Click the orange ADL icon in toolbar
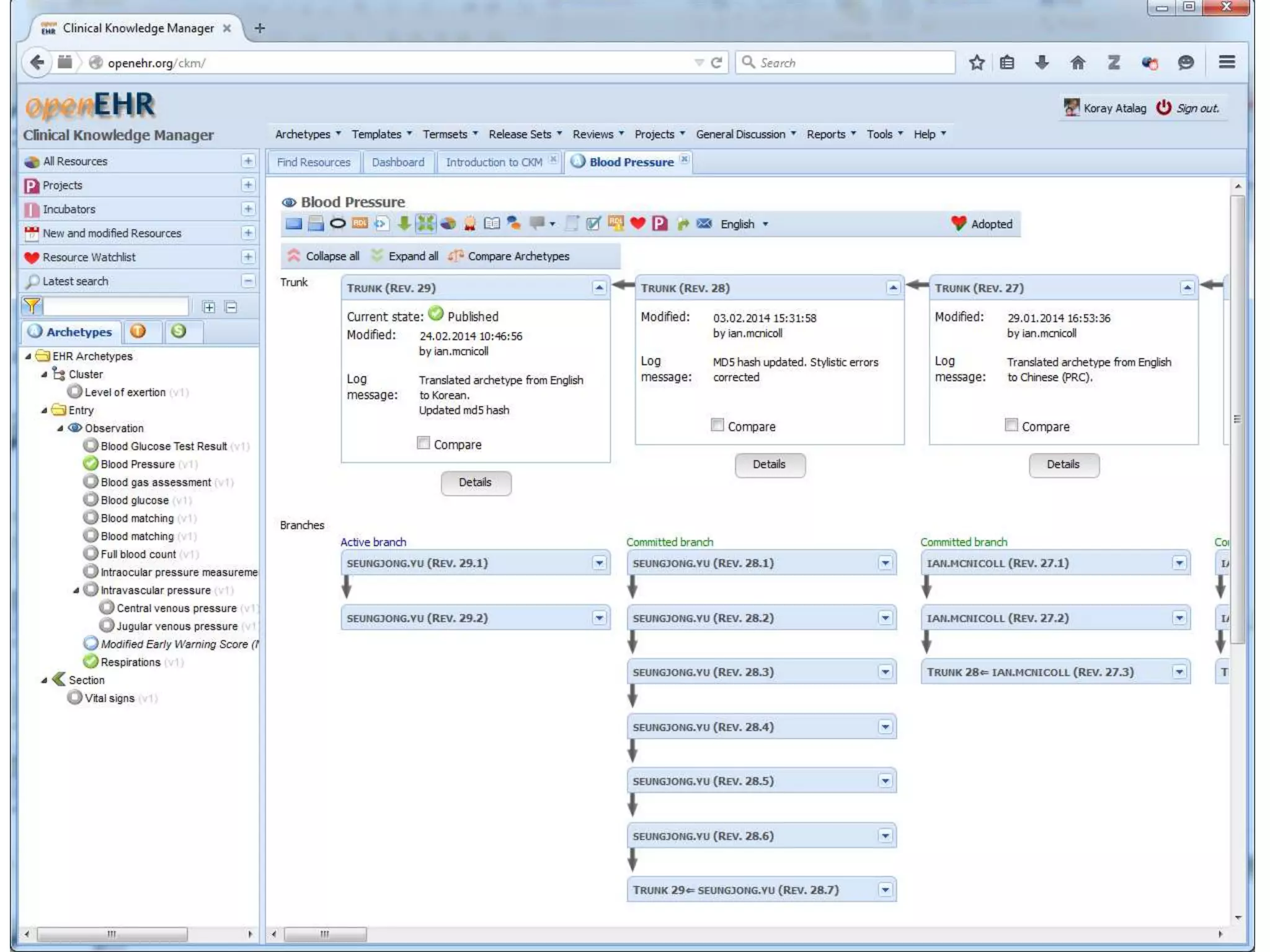The height and width of the screenshot is (952, 1270). [360, 224]
